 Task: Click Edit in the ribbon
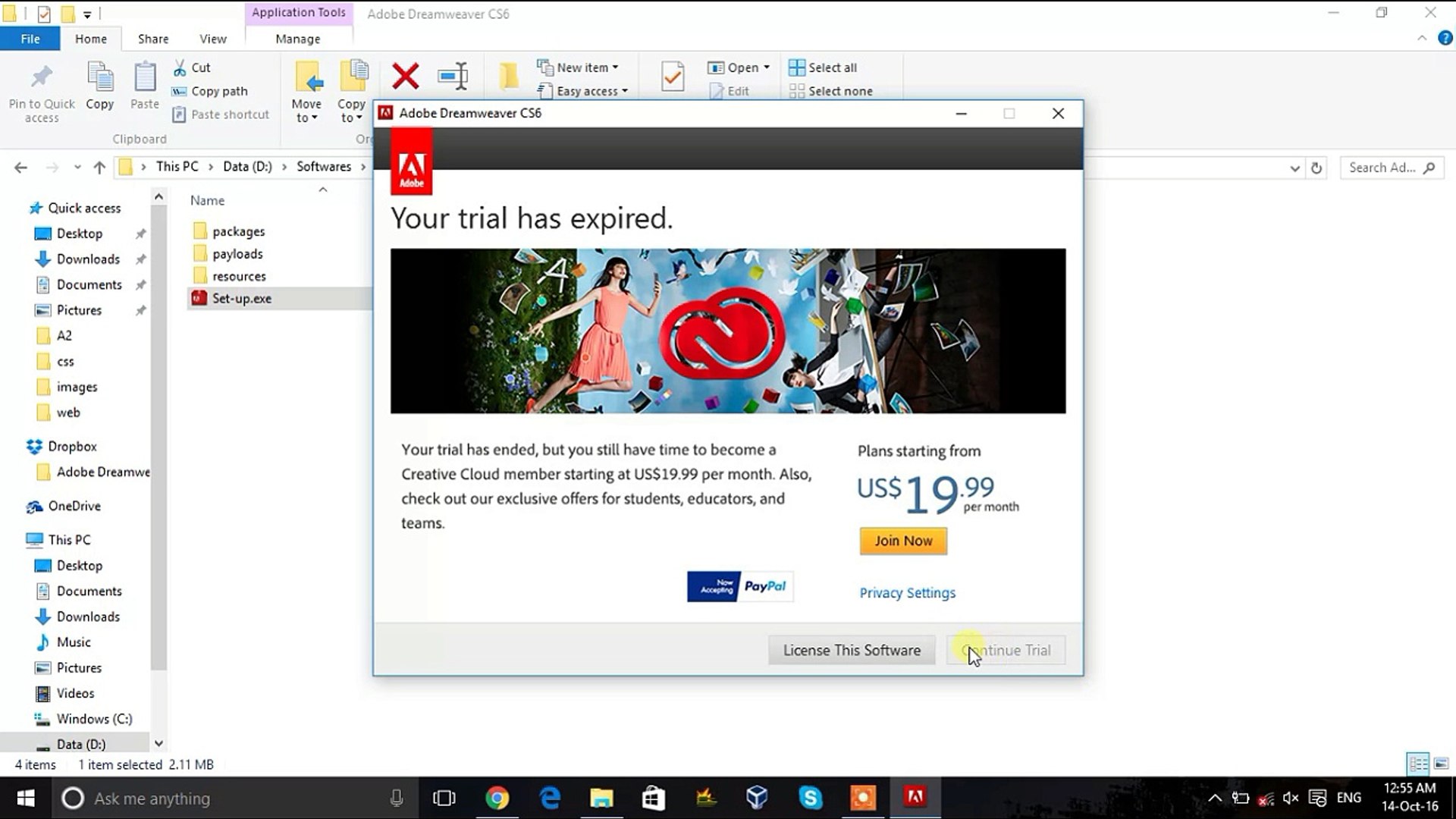(729, 91)
